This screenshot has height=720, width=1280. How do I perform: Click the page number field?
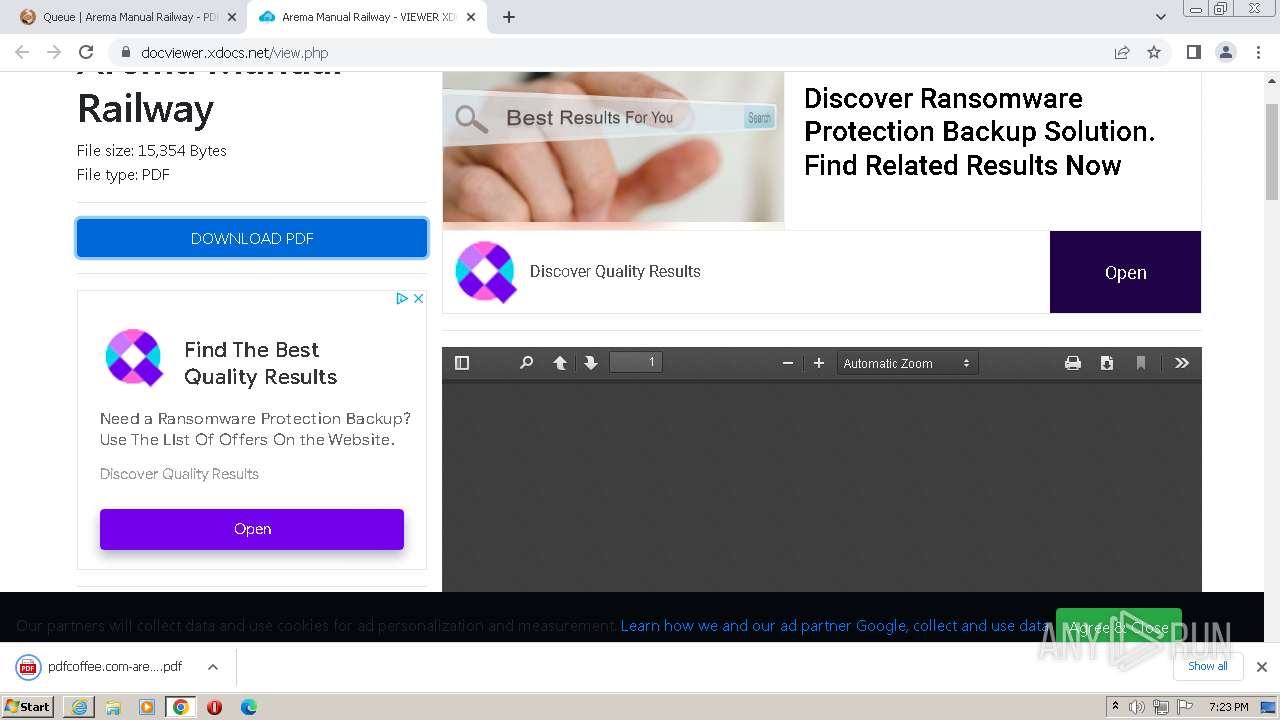[636, 362]
